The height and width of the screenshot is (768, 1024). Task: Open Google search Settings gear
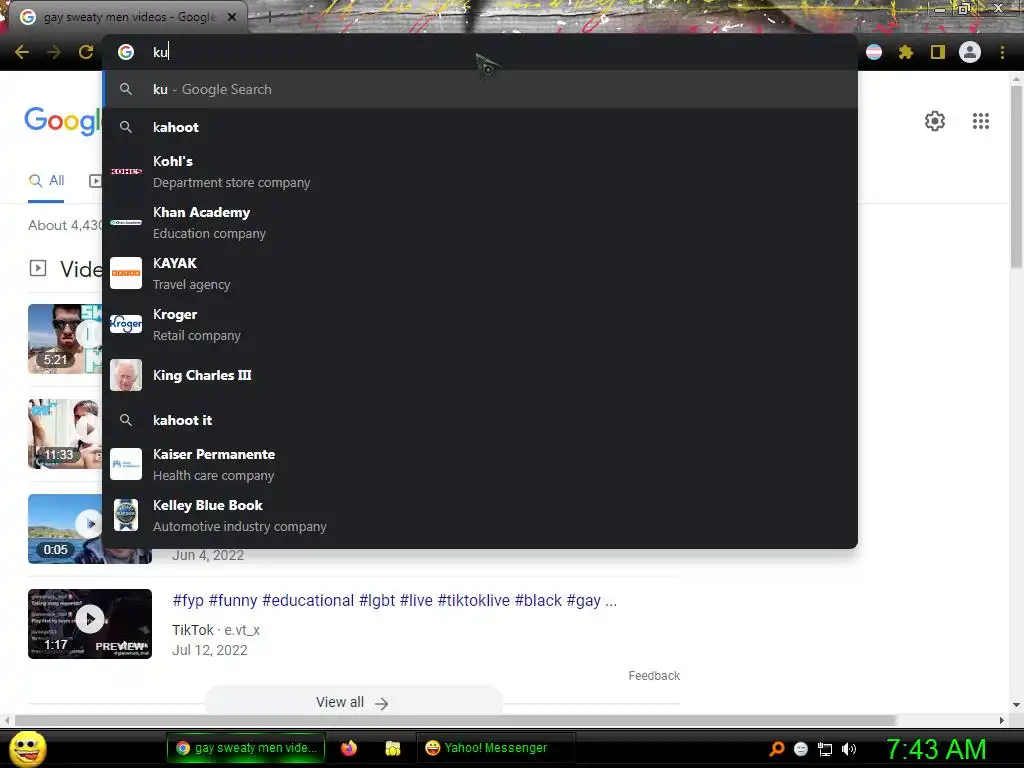point(935,121)
